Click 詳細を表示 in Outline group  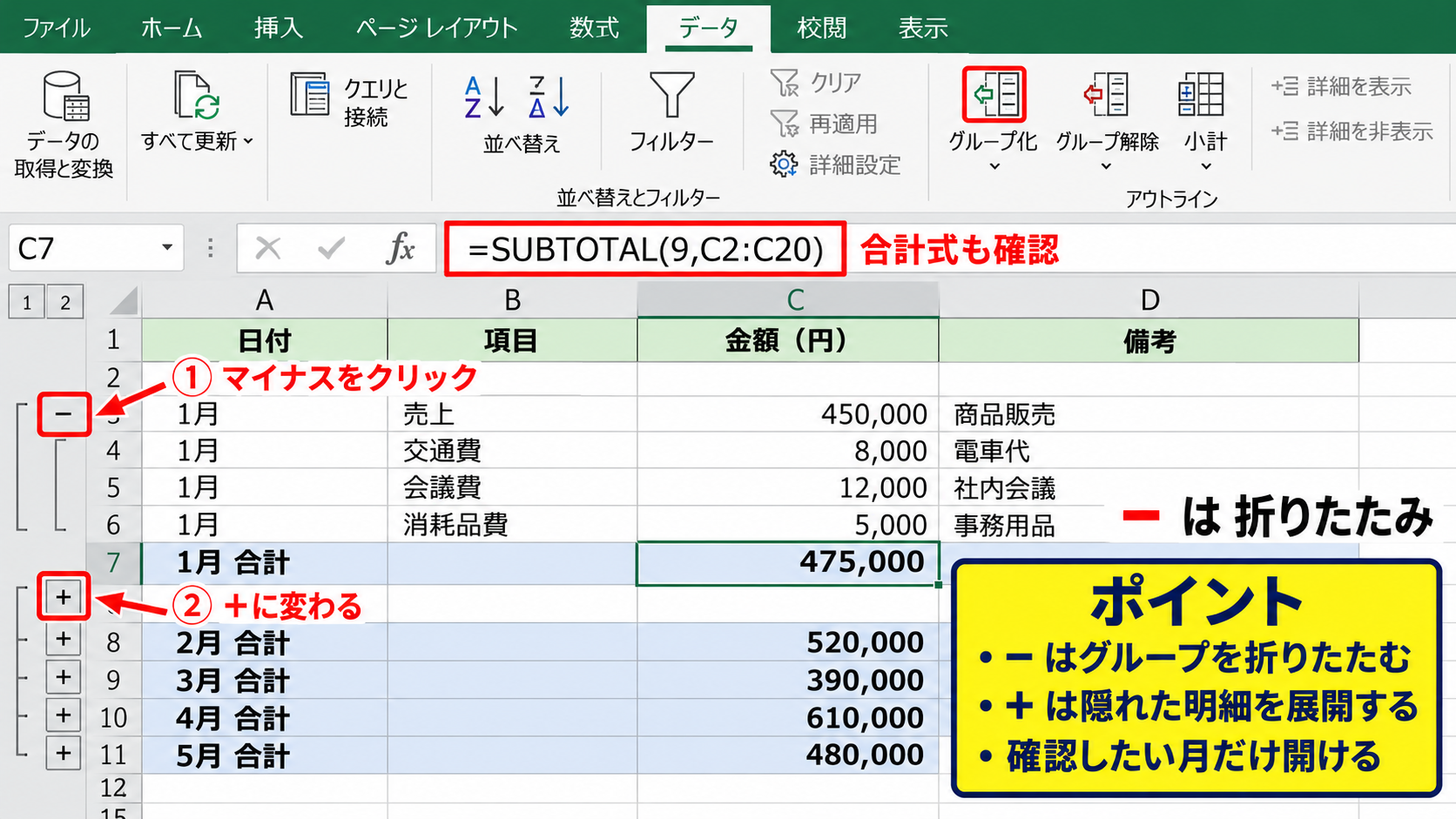1341,86
